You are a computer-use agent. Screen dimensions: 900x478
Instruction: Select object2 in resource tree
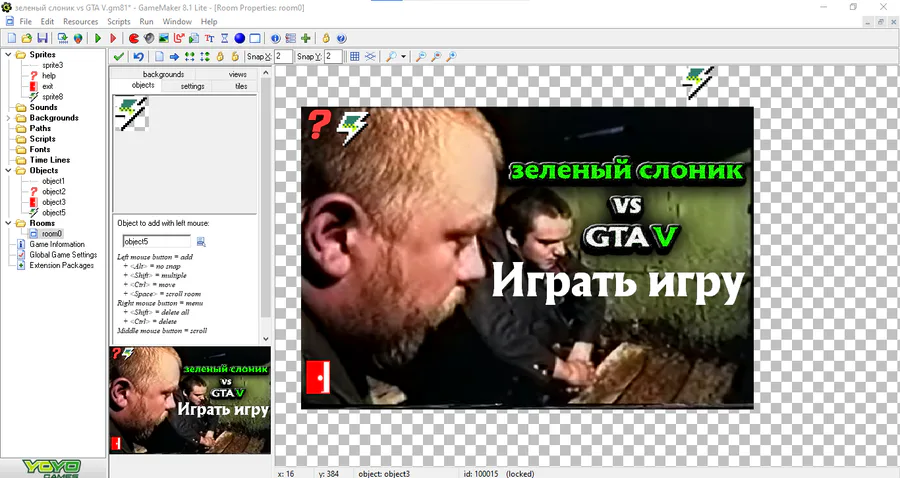click(x=53, y=192)
